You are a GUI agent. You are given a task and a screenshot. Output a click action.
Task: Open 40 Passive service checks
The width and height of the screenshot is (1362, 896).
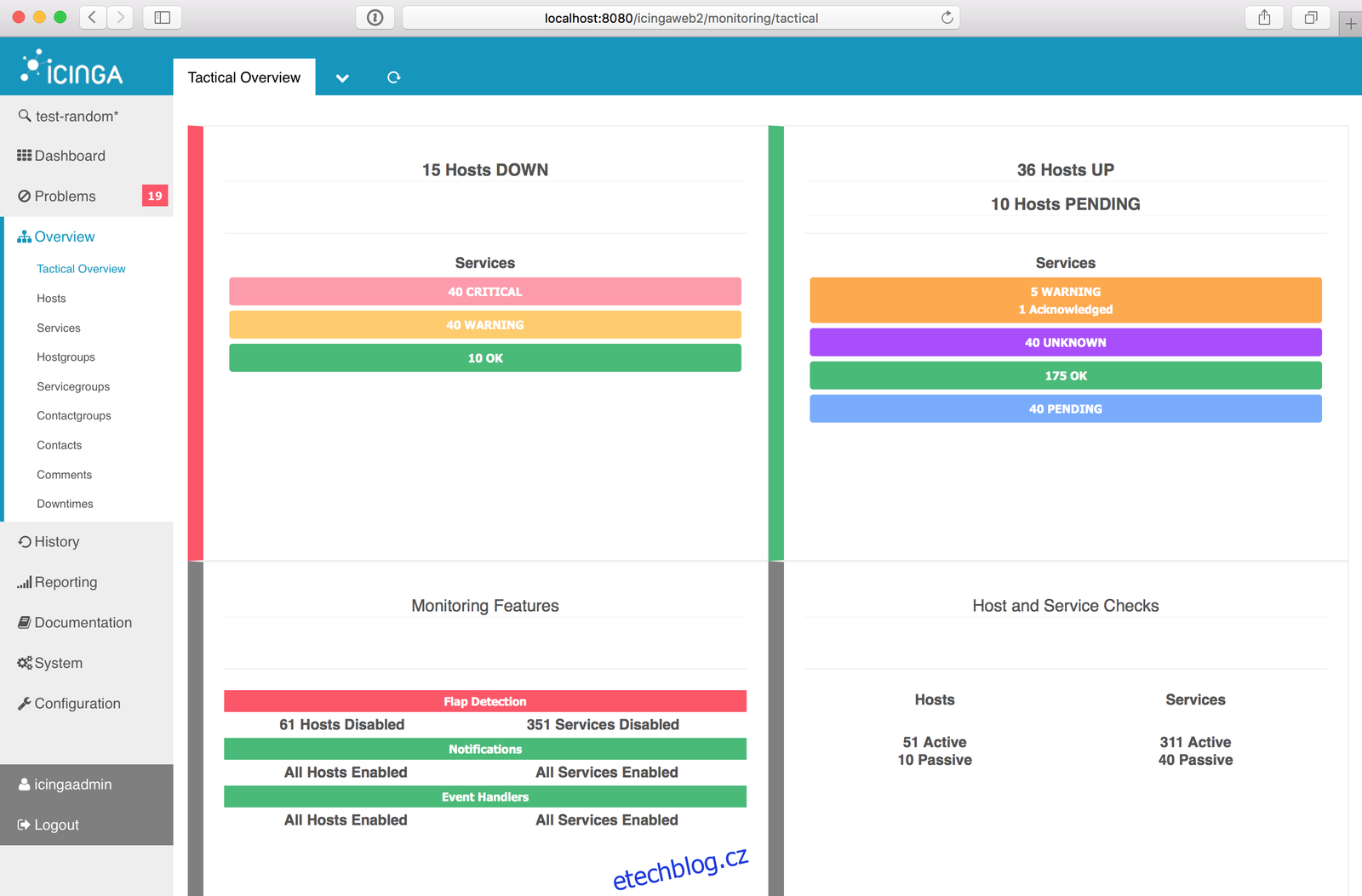1195,760
